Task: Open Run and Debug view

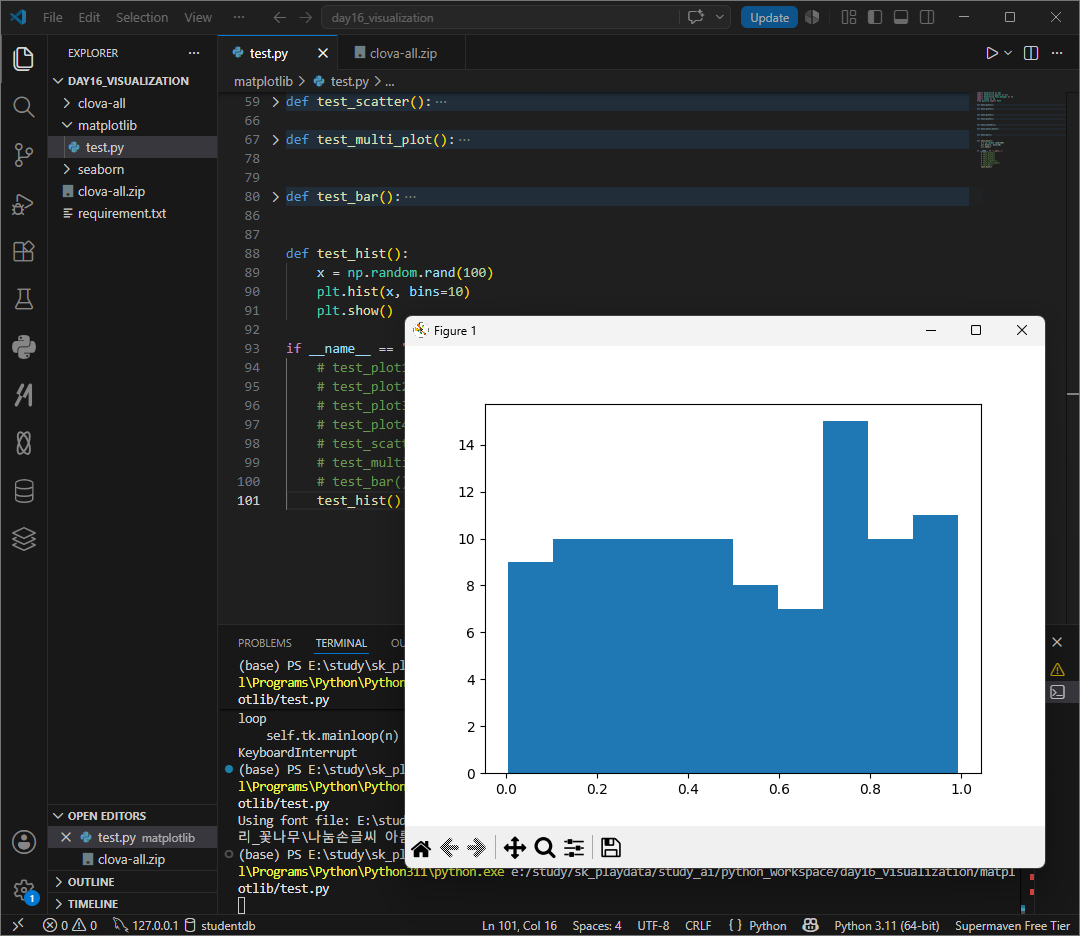Action: 23,204
